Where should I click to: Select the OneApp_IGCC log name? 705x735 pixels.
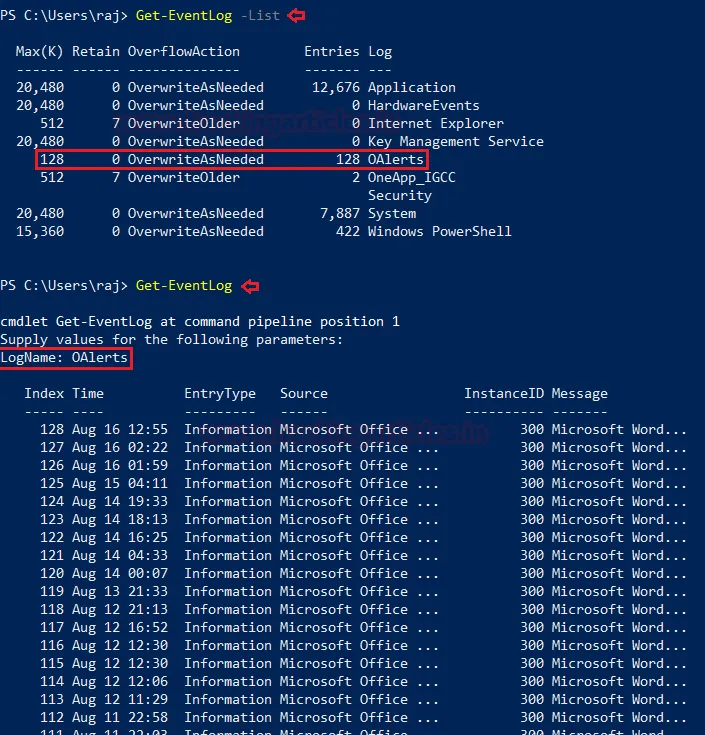click(411, 177)
